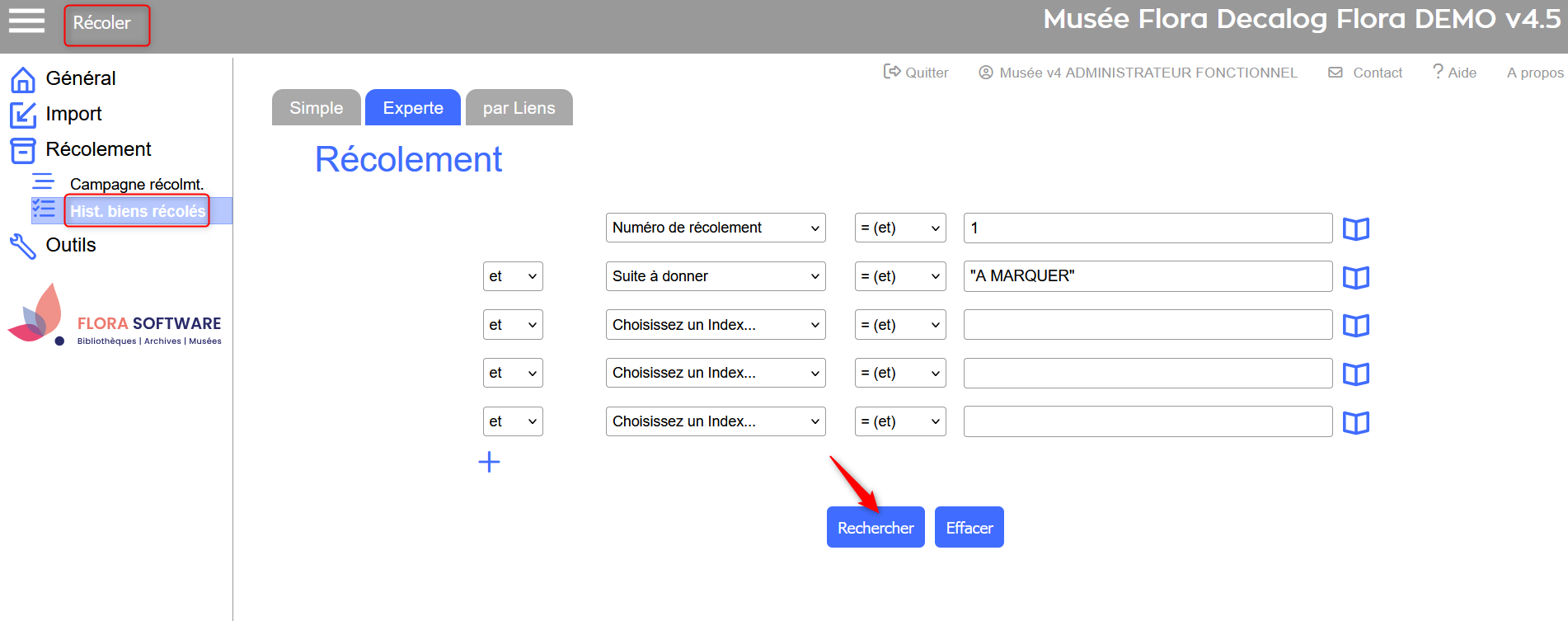Image resolution: width=1568 pixels, height=621 pixels.
Task: Click the Quitter logout link
Action: 916,73
